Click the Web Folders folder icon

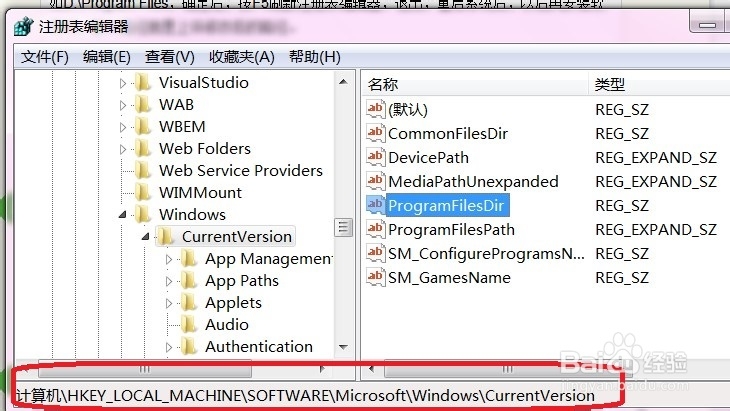(143, 148)
